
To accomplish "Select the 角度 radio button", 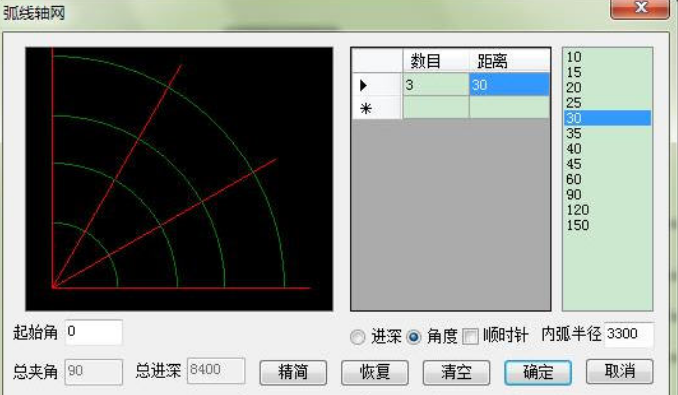I will (x=413, y=337).
